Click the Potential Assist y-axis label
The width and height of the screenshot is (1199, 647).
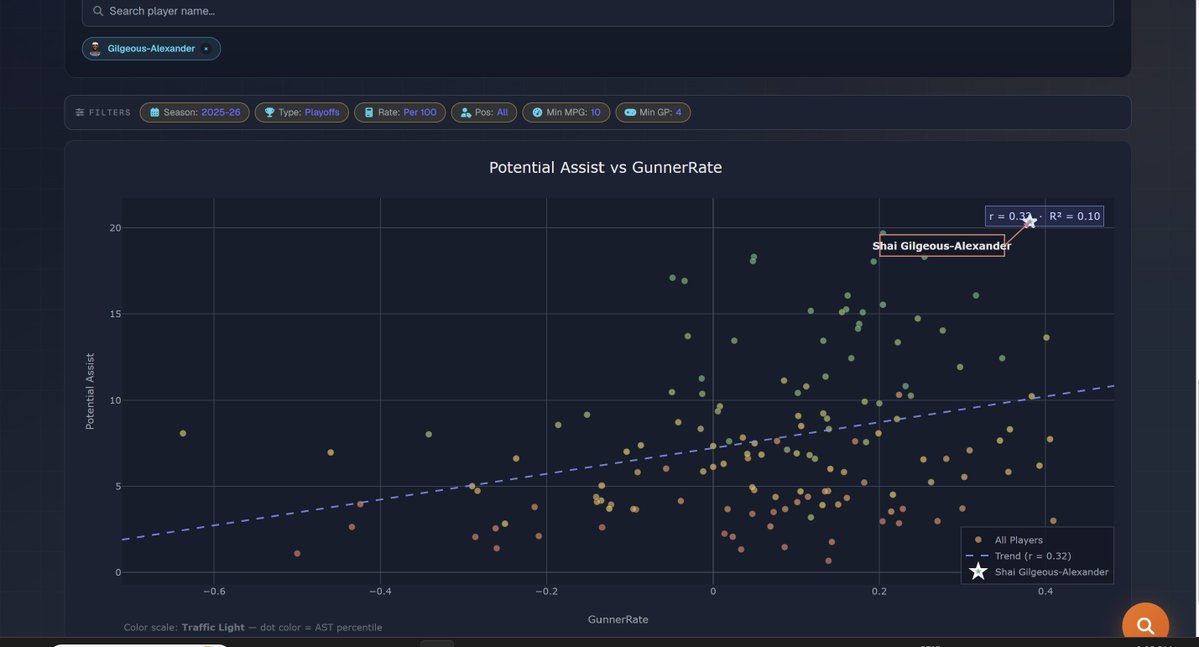pyautogui.click(x=90, y=392)
